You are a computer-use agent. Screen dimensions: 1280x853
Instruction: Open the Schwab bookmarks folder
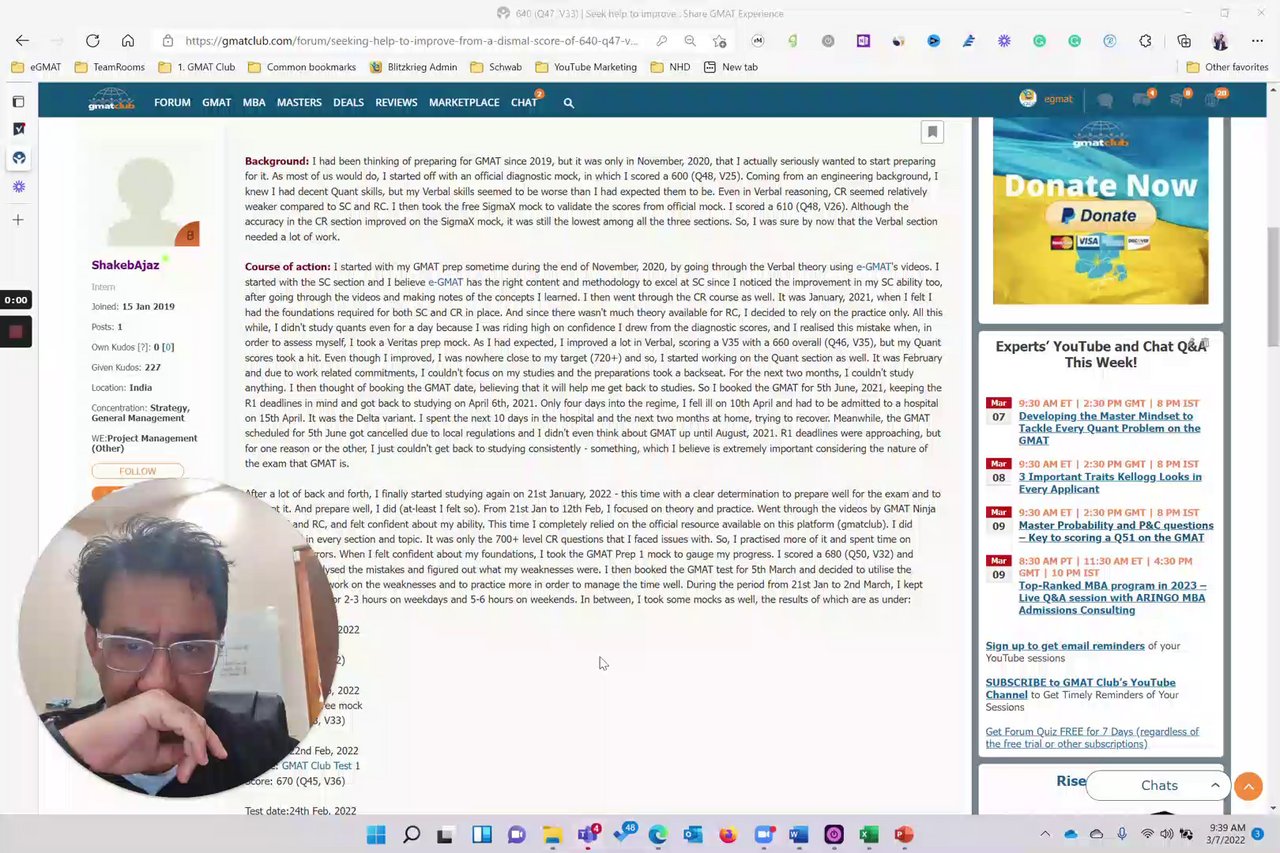tap(496, 67)
